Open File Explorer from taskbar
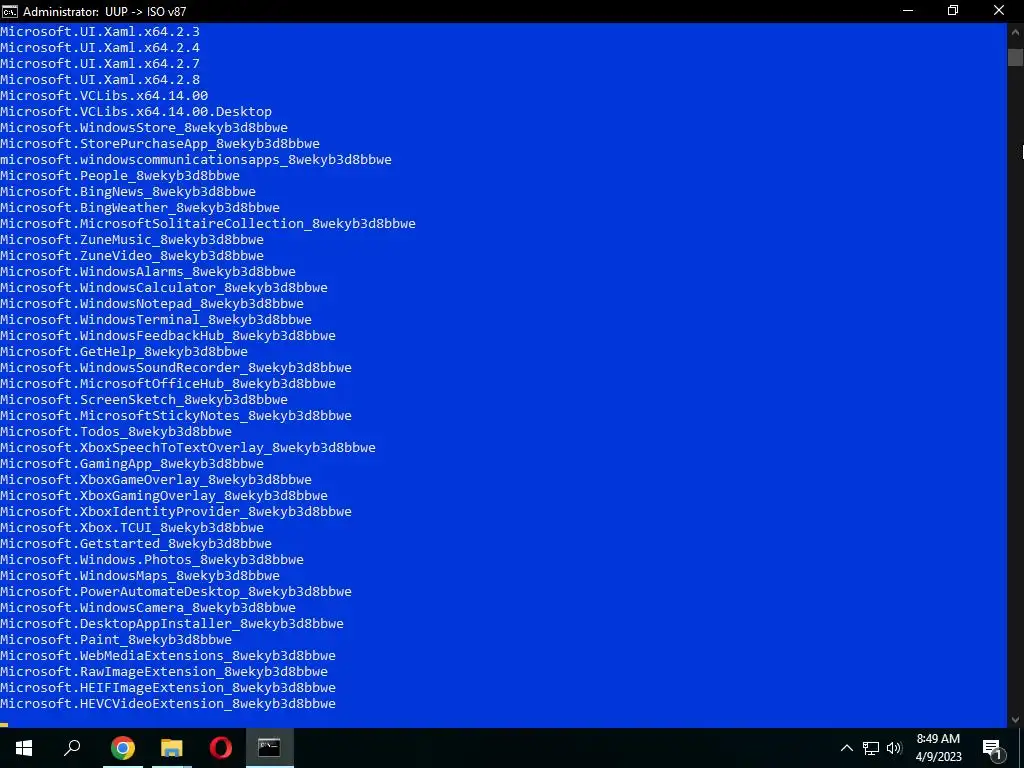Image resolution: width=1024 pixels, height=768 pixels. pos(172,748)
